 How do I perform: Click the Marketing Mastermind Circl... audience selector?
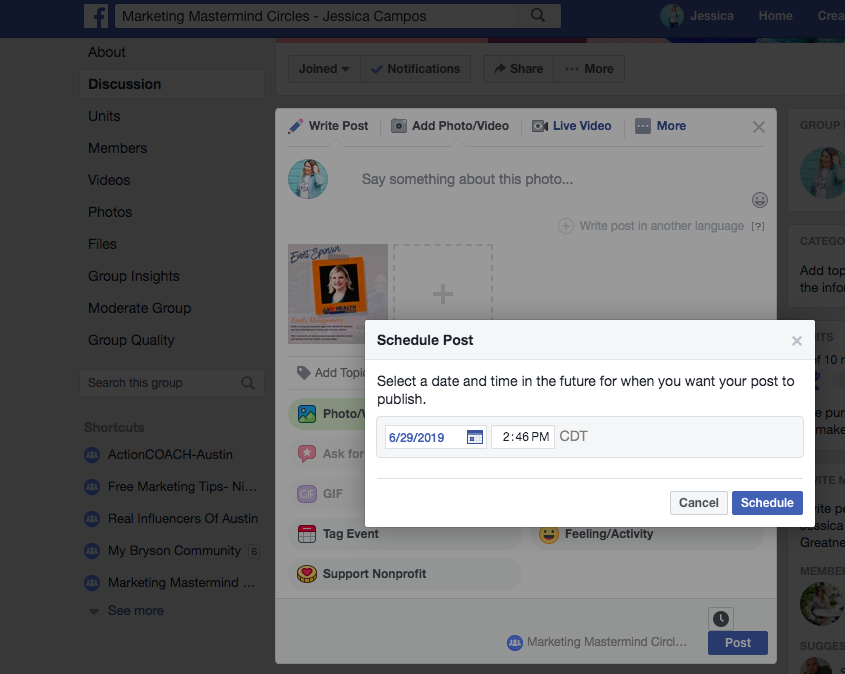tap(597, 642)
